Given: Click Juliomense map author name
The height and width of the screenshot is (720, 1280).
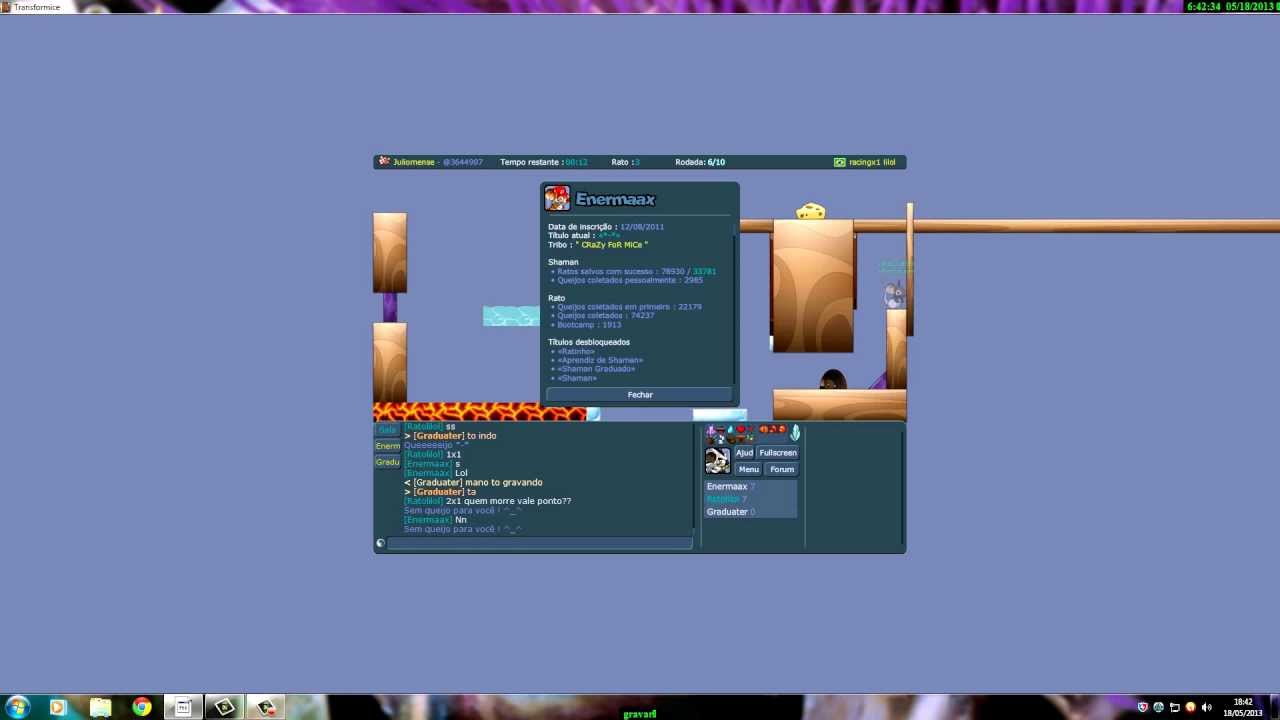Looking at the screenshot, I should pyautogui.click(x=413, y=162).
